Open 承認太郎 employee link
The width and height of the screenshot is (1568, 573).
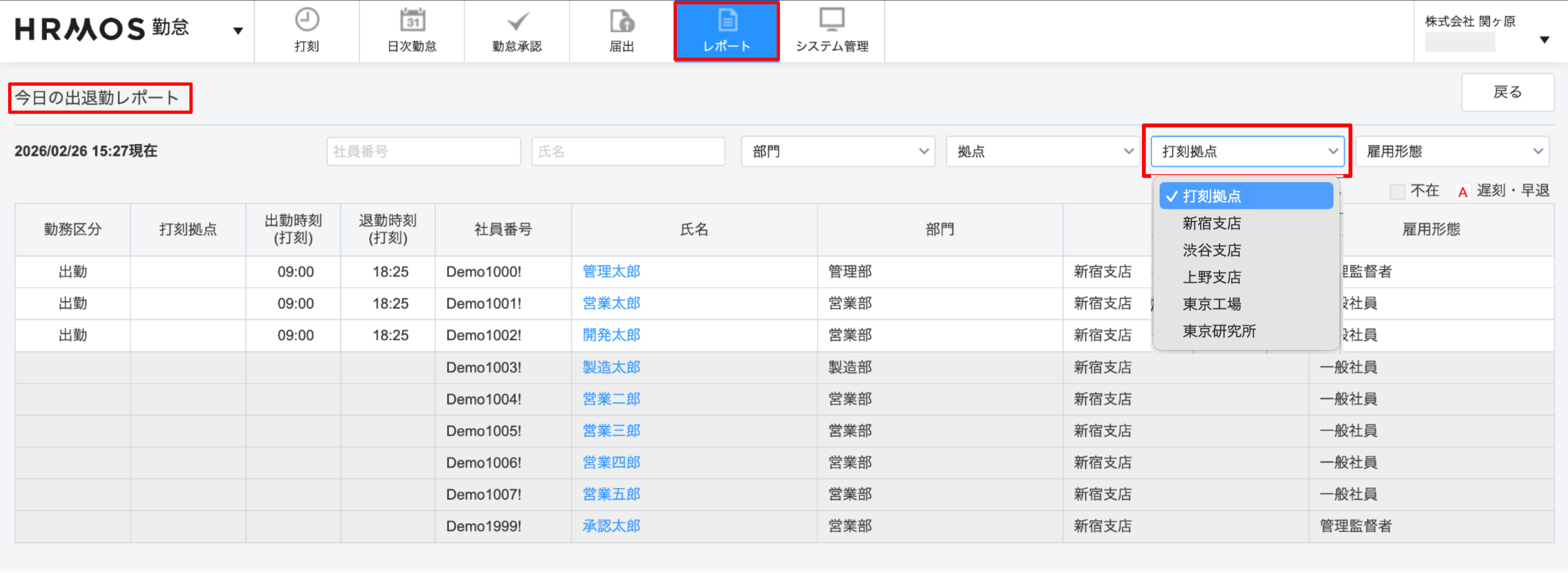pyautogui.click(x=611, y=526)
